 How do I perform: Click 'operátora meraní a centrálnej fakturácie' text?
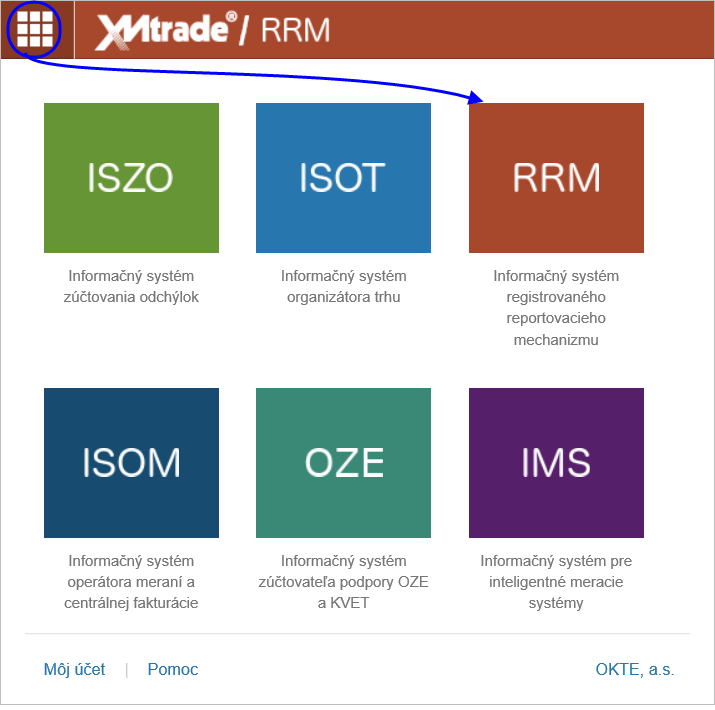pyautogui.click(x=131, y=592)
